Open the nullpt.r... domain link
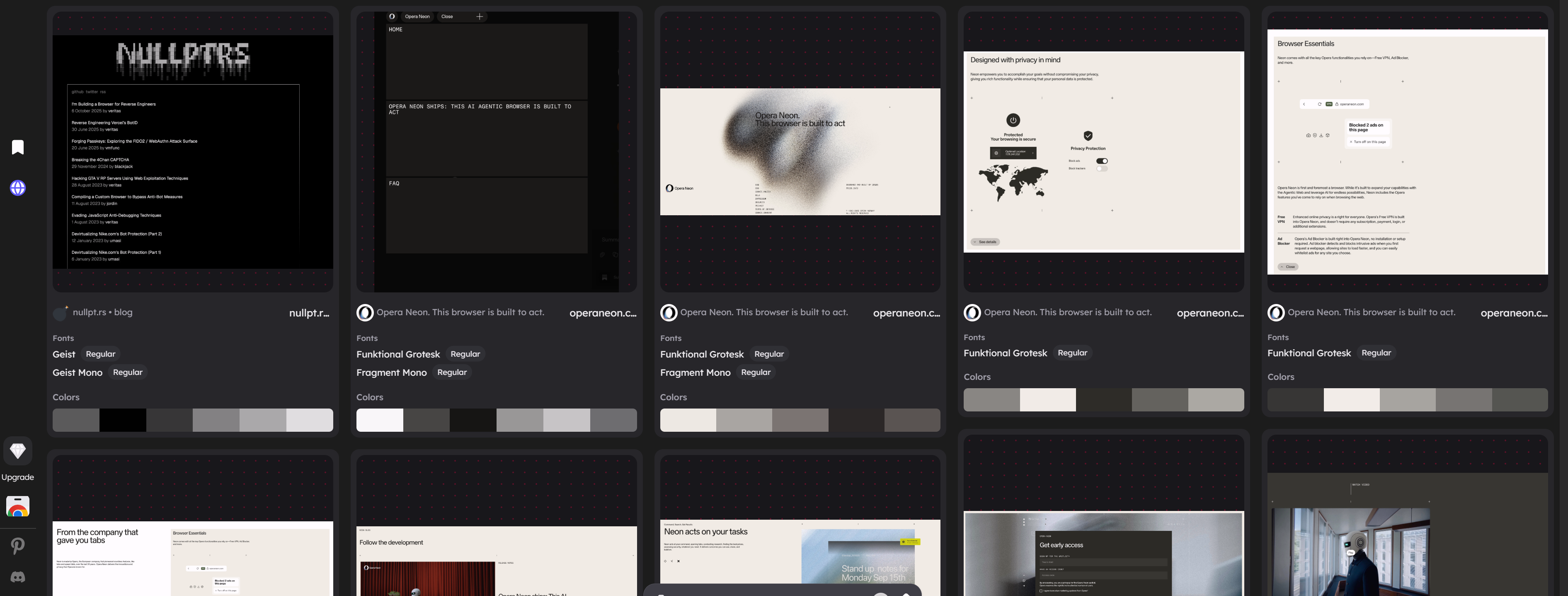The width and height of the screenshot is (1568, 596). pyautogui.click(x=309, y=313)
